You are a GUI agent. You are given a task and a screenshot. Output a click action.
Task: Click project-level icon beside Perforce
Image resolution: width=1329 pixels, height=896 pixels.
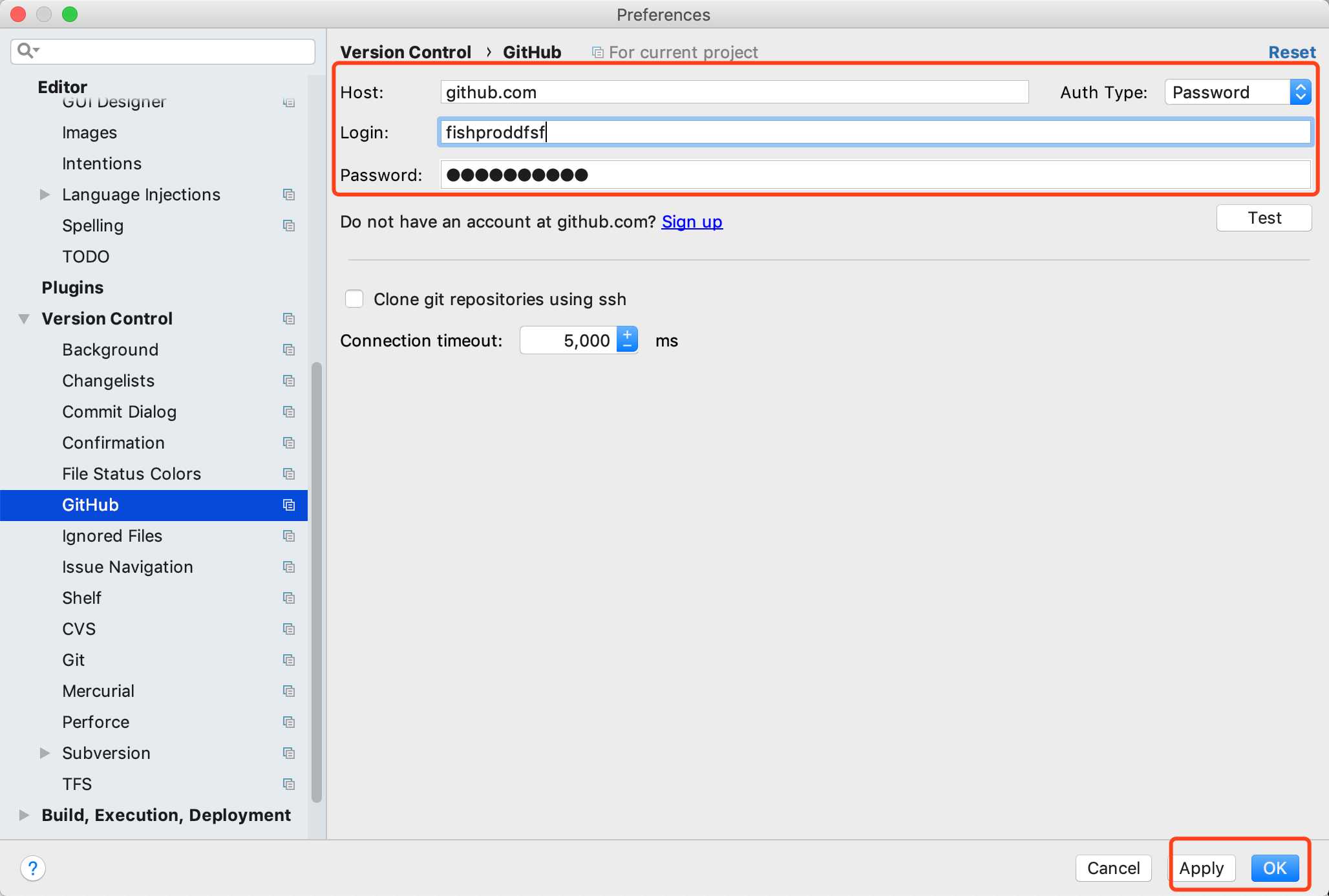click(x=289, y=722)
